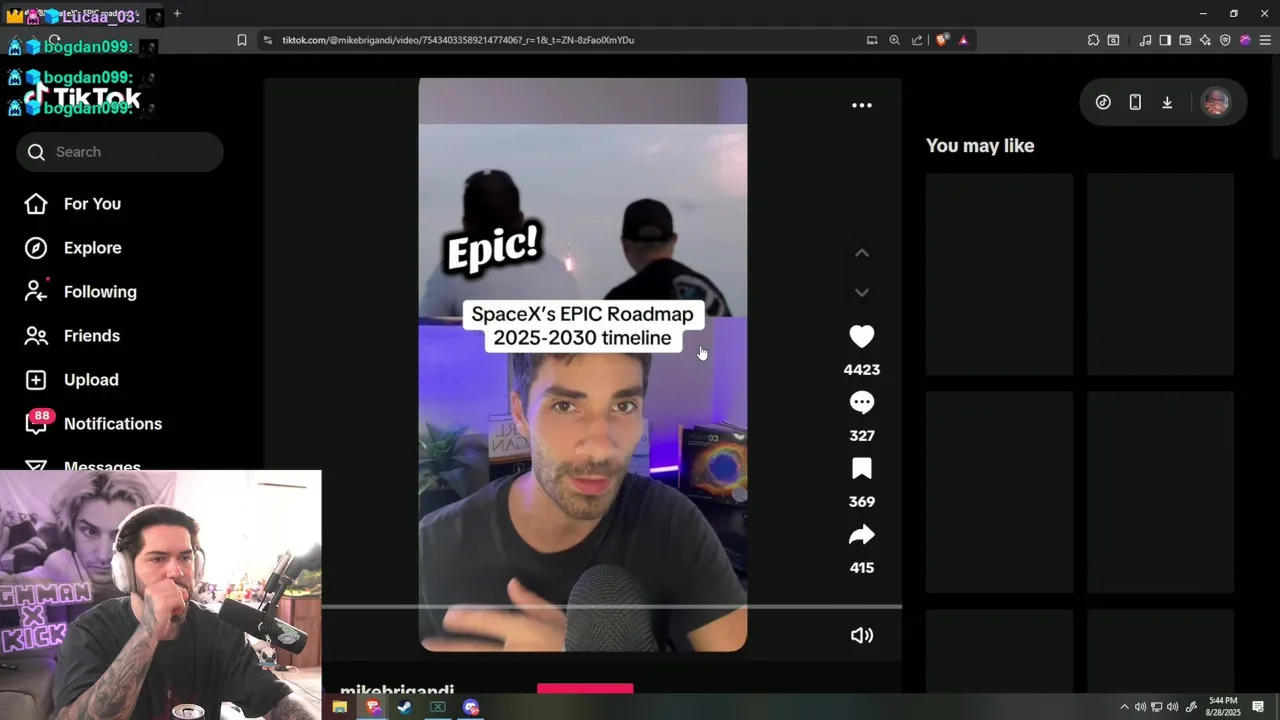Click the red Follow button below video
The image size is (1280, 720).
pyautogui.click(x=585, y=689)
